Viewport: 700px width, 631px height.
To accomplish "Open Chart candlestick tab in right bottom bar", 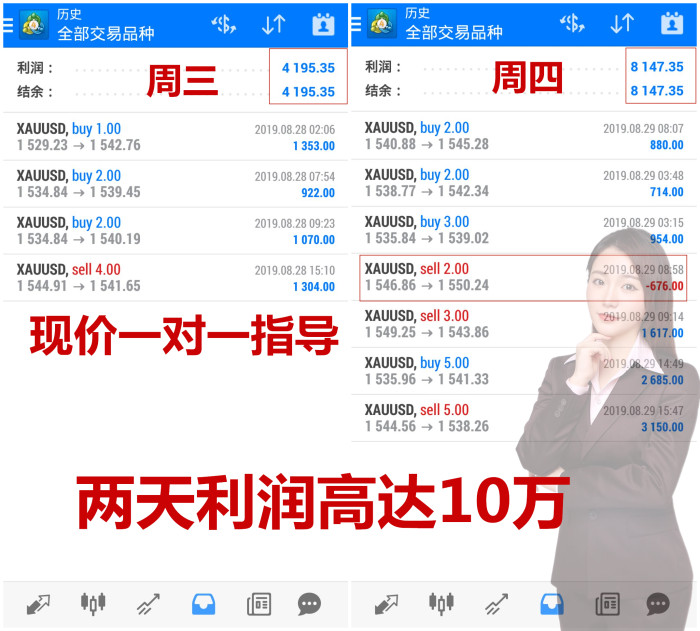I will click(441, 604).
